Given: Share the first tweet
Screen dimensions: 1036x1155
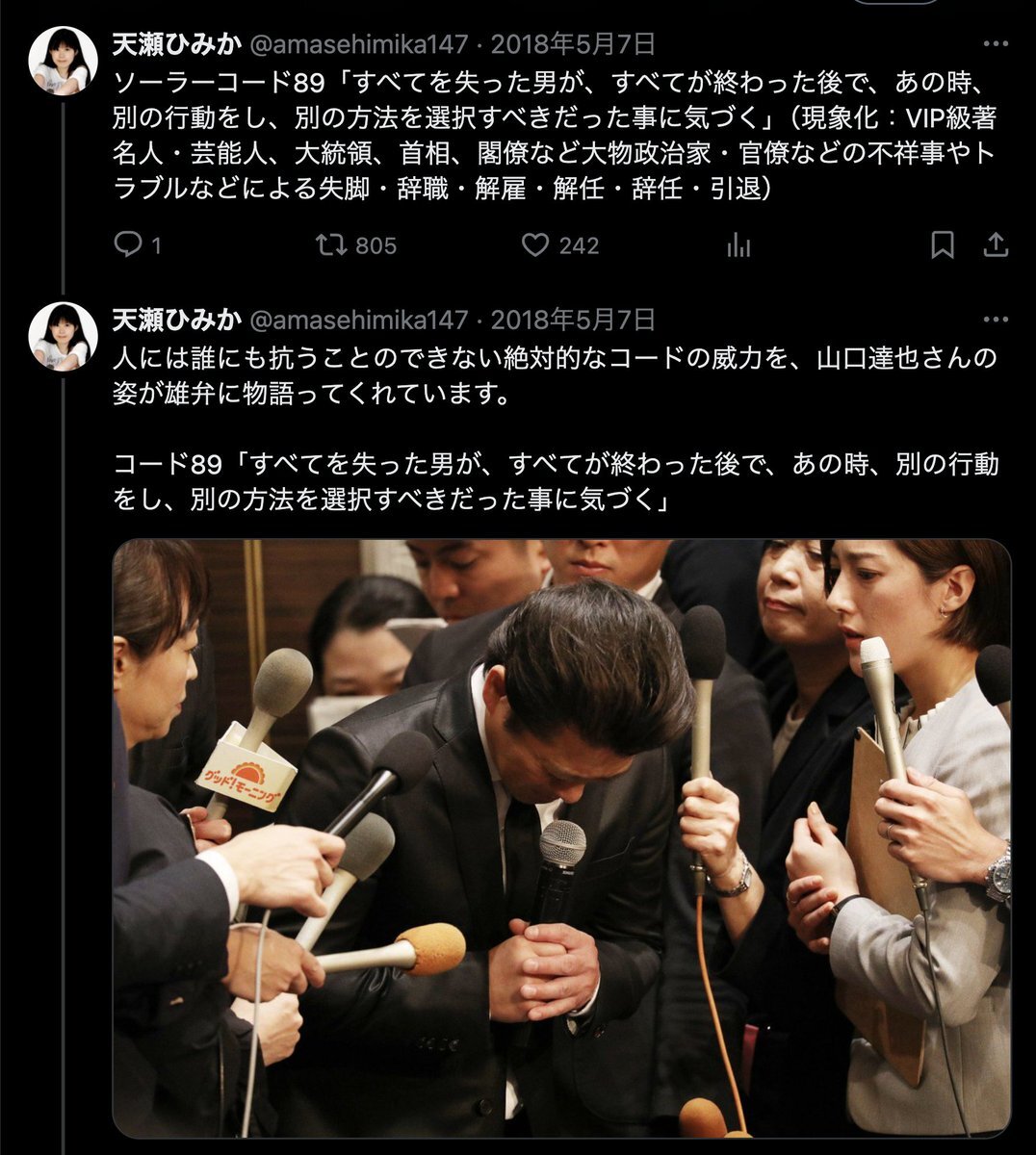Looking at the screenshot, I should click(995, 245).
